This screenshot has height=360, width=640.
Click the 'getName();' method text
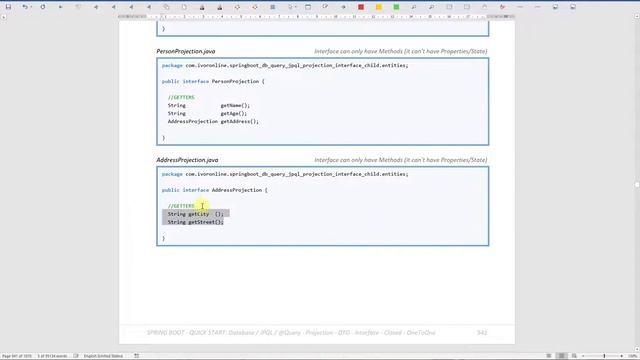pos(235,105)
